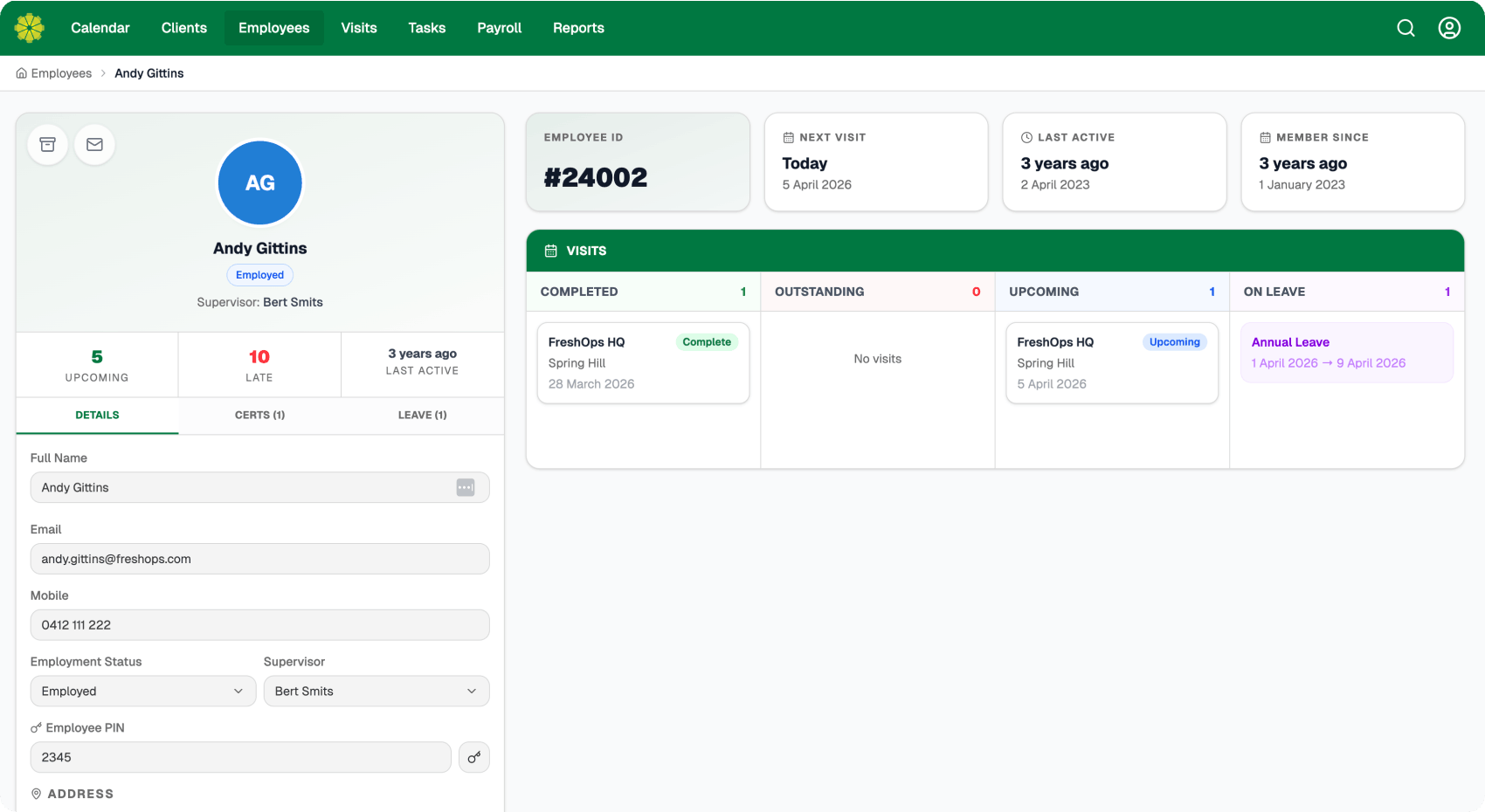Click the FreshOps flower logo
Viewport: 1485px width, 812px height.
click(x=29, y=27)
